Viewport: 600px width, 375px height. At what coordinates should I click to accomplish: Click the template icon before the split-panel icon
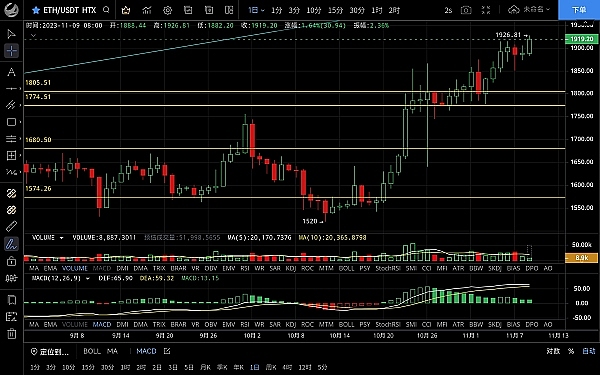coord(209,10)
